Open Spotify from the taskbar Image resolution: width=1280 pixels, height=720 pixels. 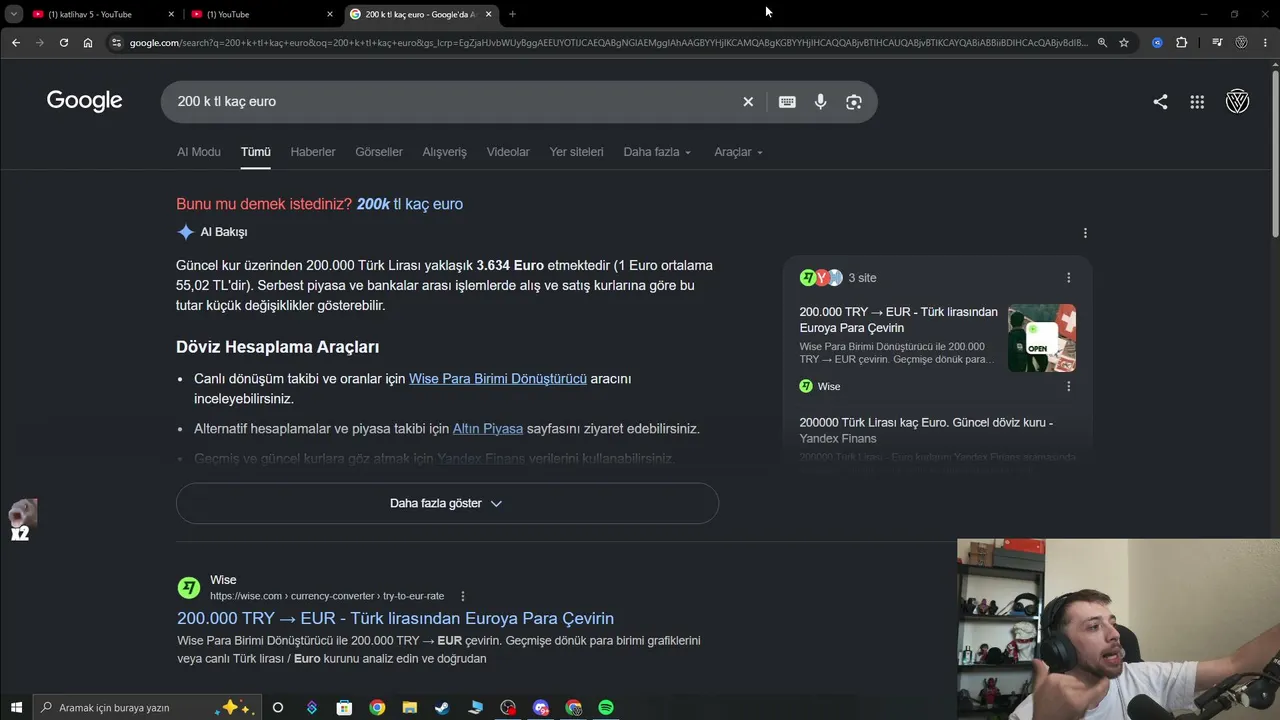point(606,708)
